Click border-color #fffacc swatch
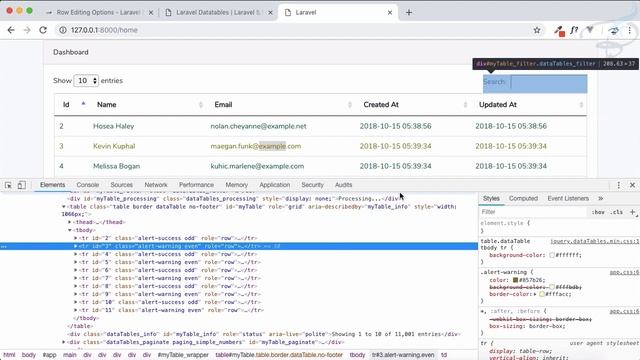 542,294
